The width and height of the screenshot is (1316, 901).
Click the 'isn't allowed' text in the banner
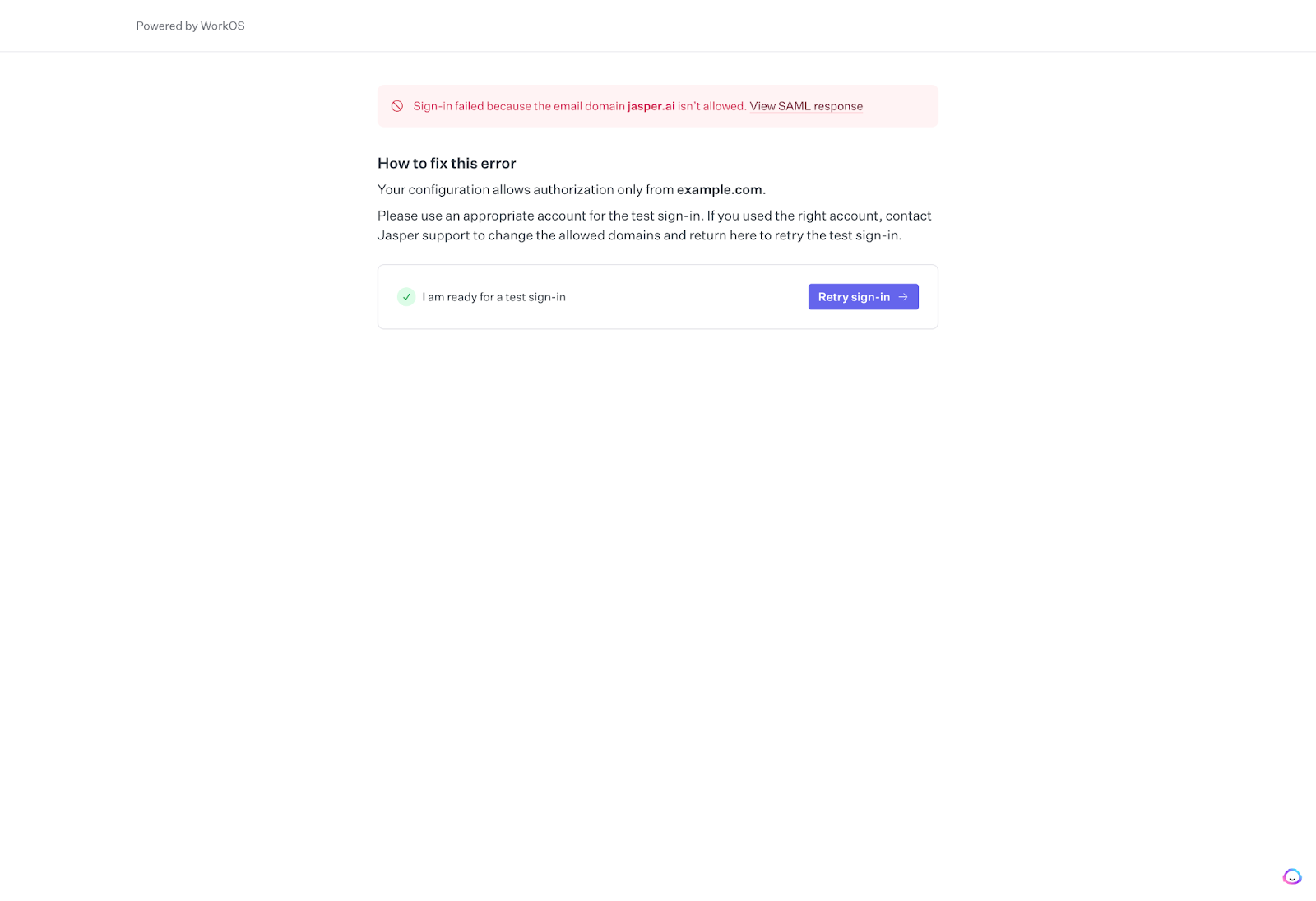point(711,106)
